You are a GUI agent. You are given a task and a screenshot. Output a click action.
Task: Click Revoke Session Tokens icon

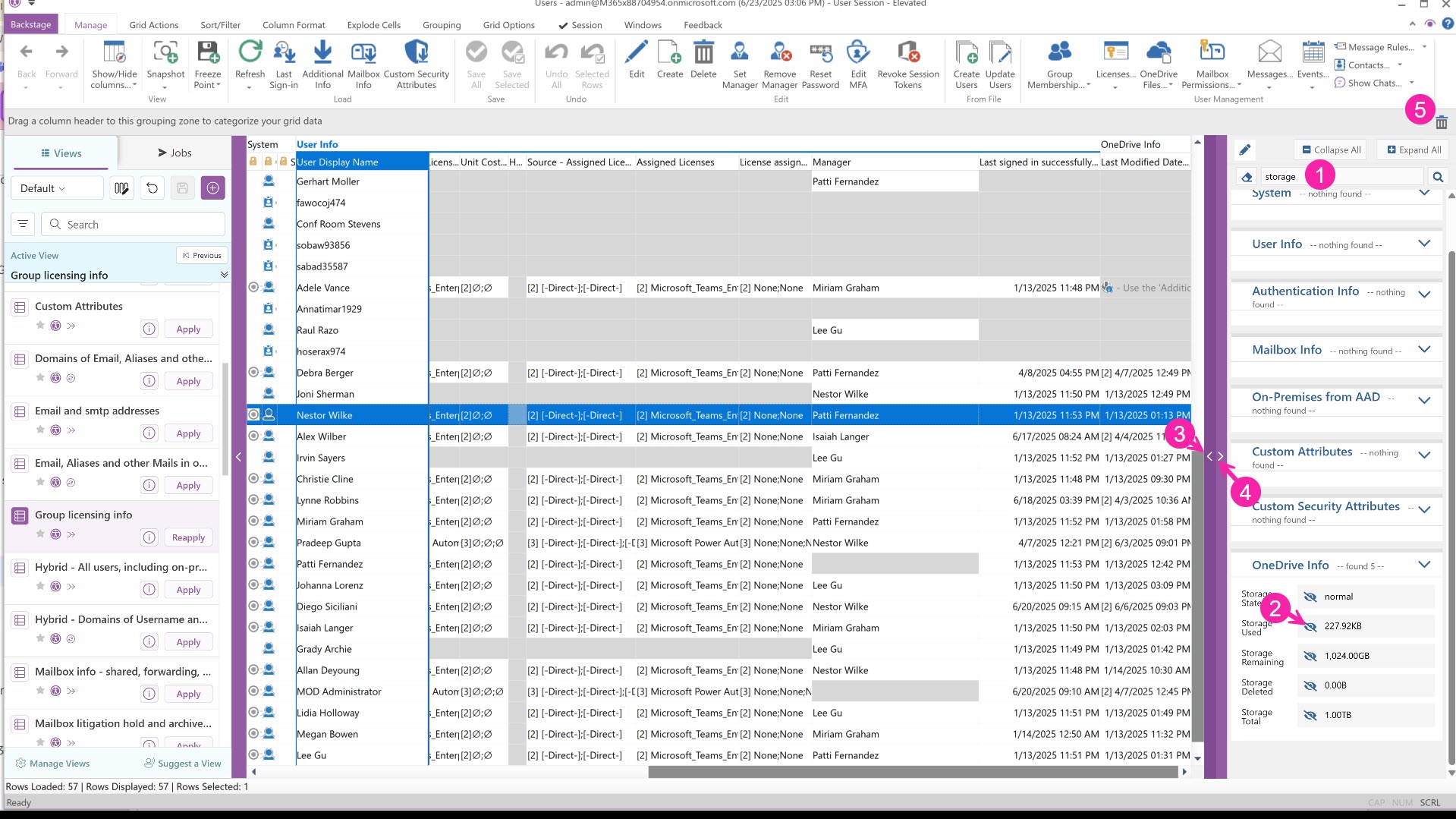pos(907,53)
